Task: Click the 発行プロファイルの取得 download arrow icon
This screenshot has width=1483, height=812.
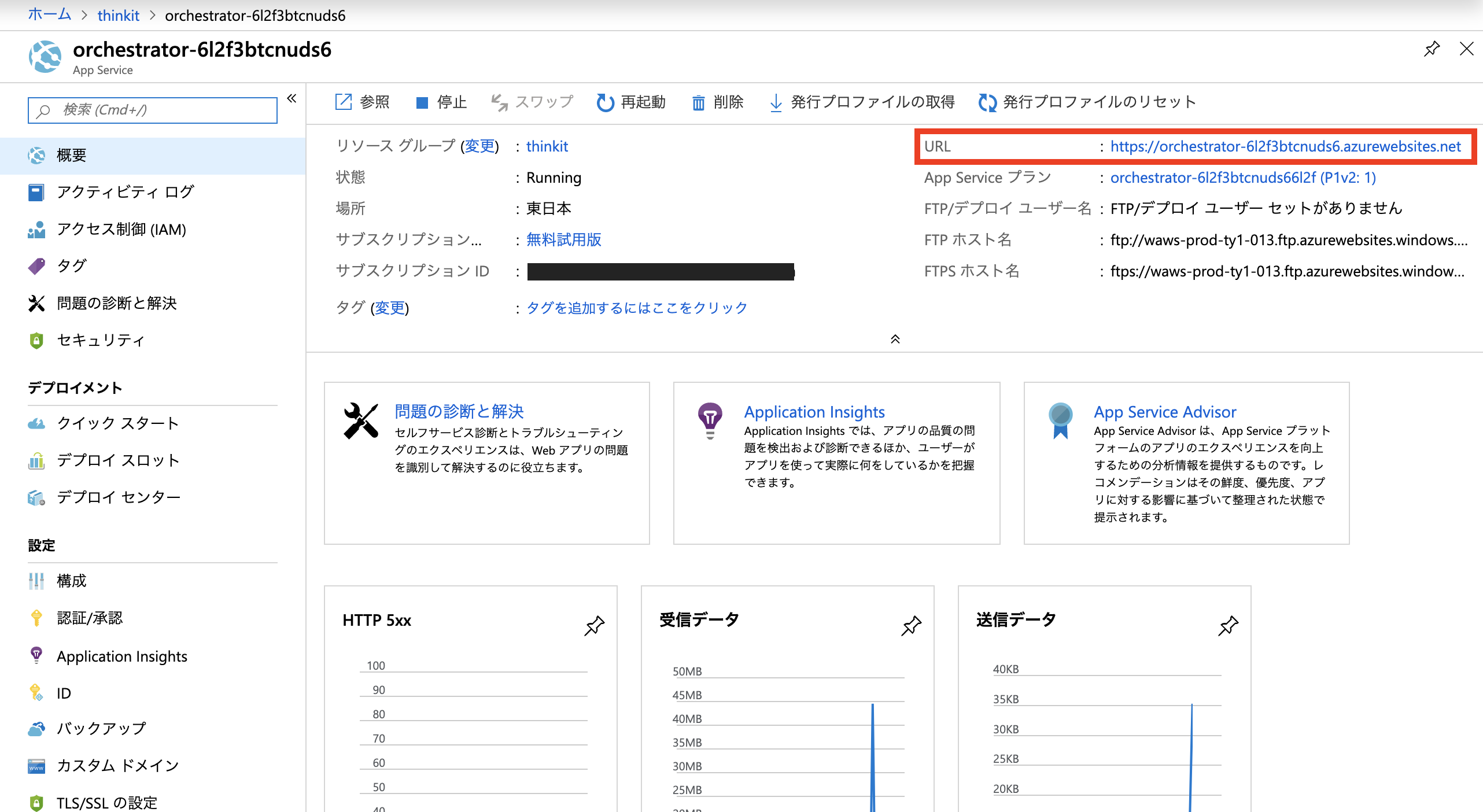Action: (x=776, y=103)
